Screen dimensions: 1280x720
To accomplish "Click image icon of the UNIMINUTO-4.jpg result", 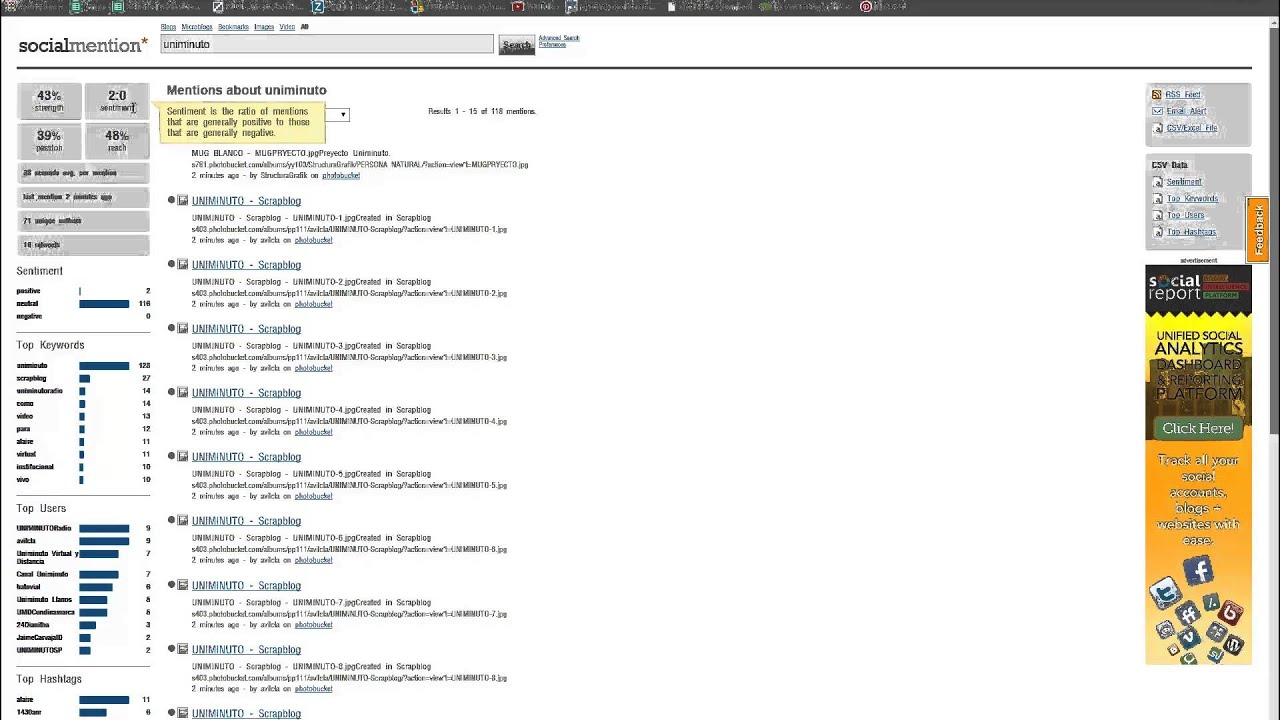I will click(x=183, y=393).
